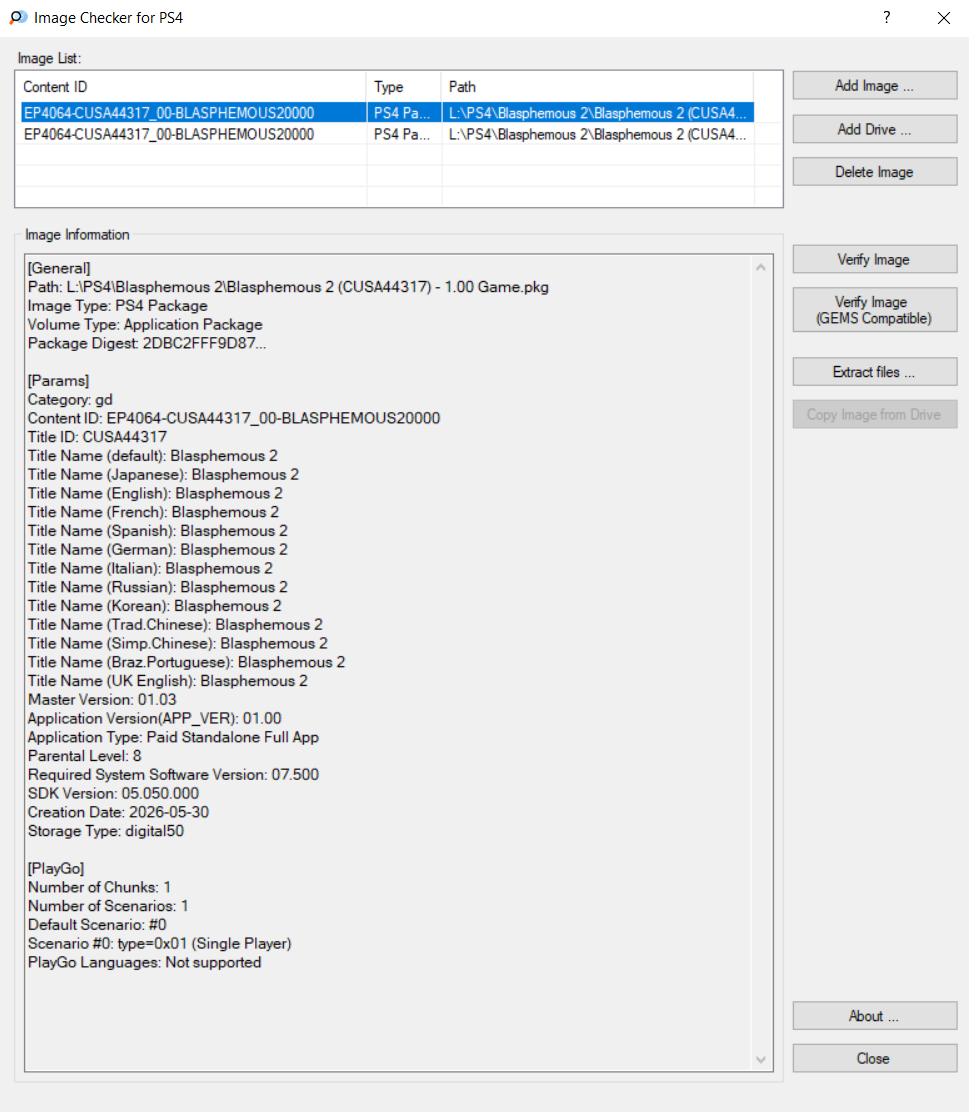Click the Title Name (French) line
Viewport: 969px width, 1112px height.
click(153, 512)
